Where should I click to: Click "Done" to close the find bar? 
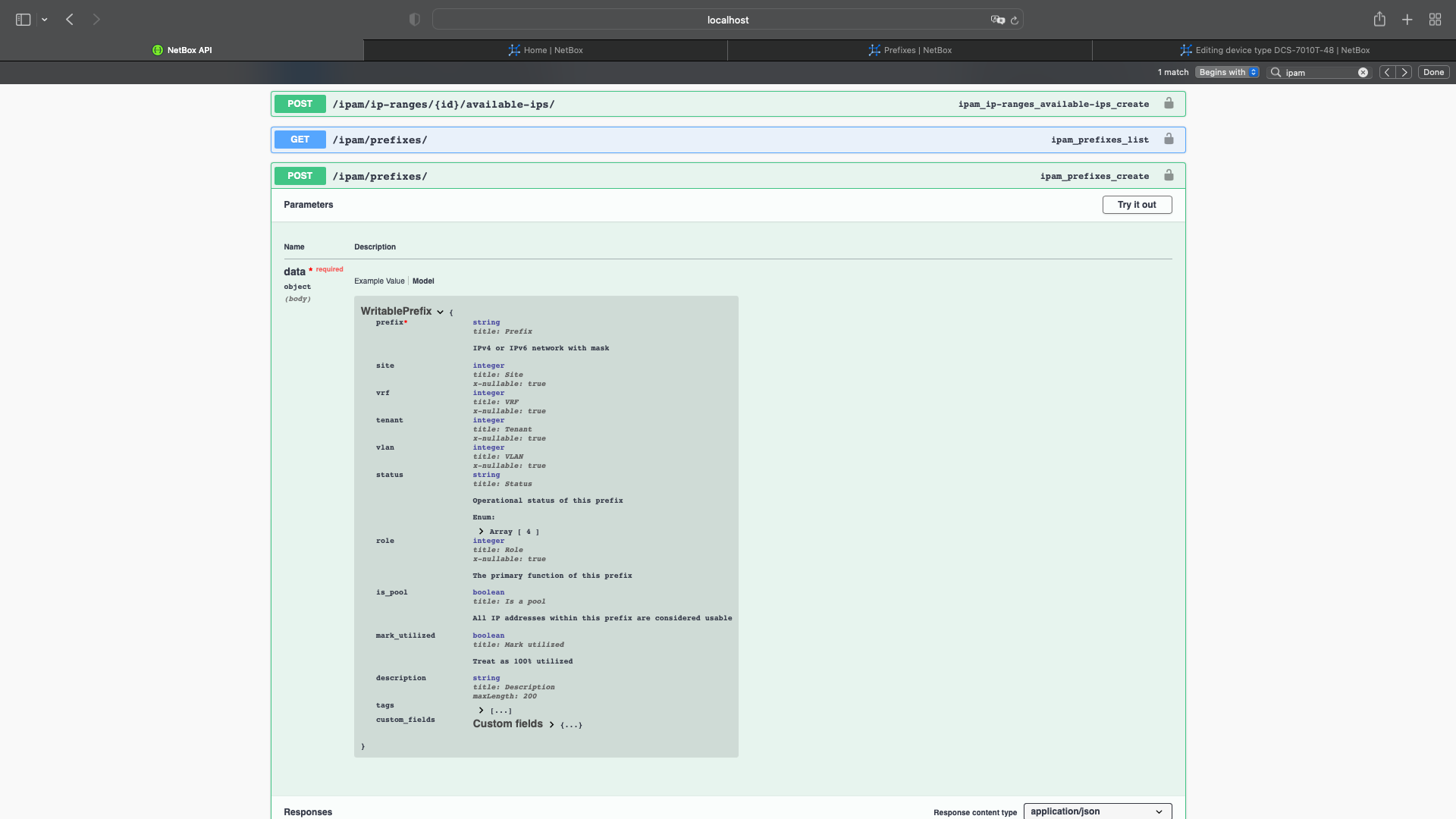click(x=1433, y=71)
